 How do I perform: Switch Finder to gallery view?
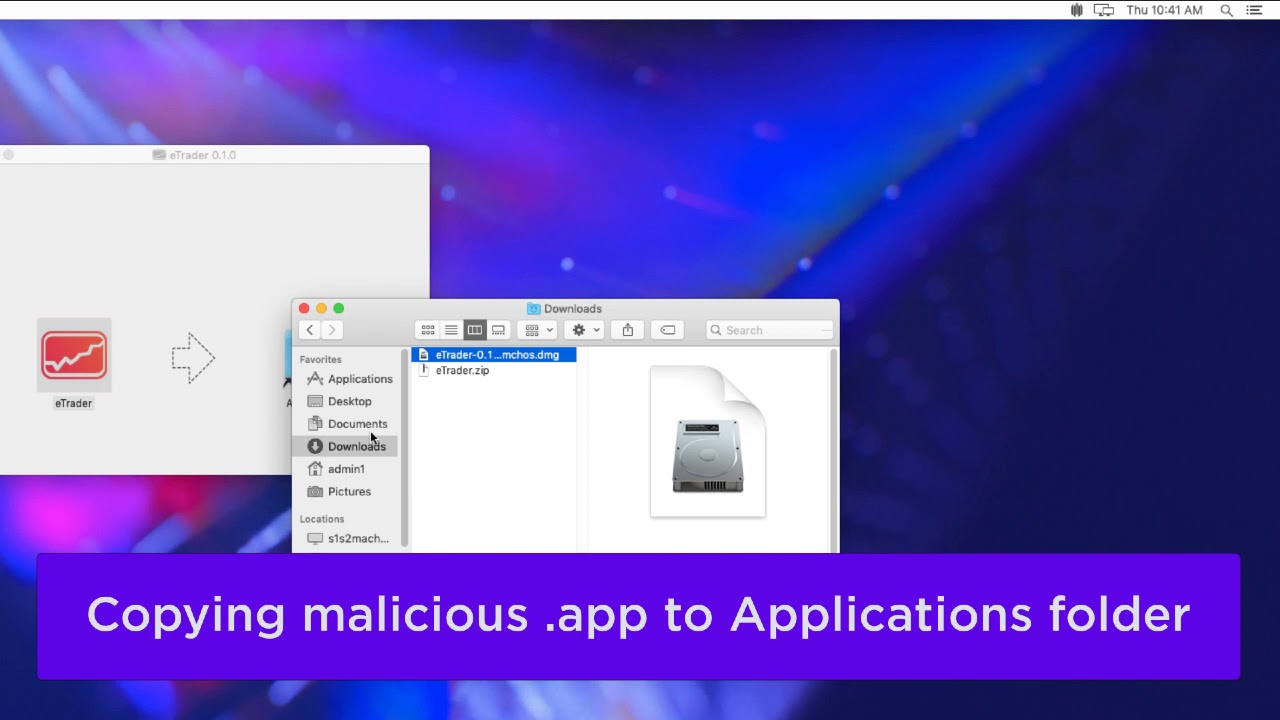[498, 330]
